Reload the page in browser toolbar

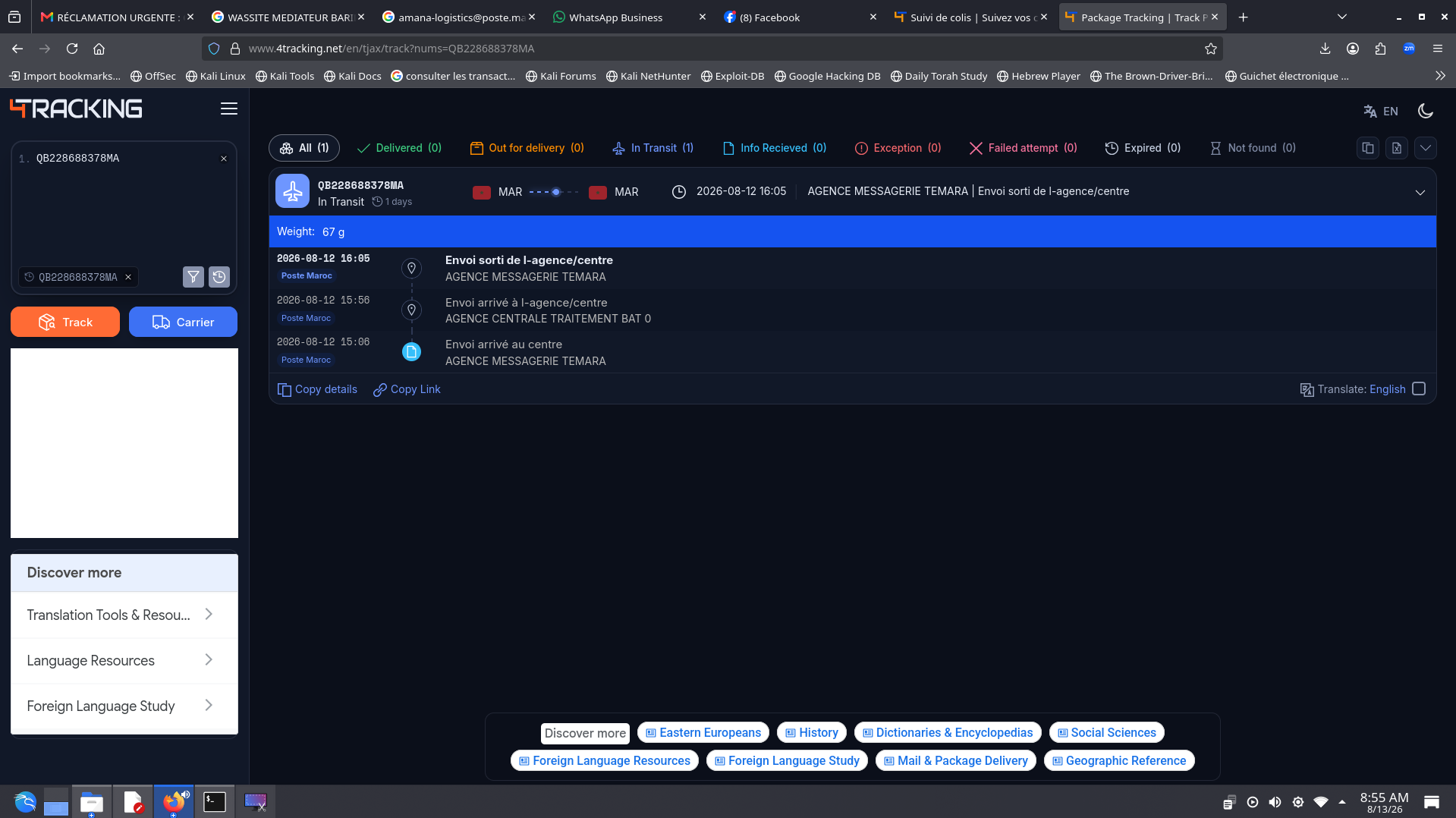click(x=72, y=49)
